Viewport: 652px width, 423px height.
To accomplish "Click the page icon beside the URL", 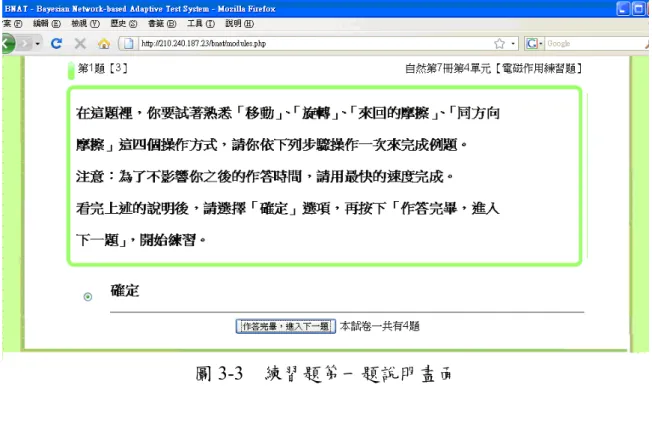I will 129,43.
